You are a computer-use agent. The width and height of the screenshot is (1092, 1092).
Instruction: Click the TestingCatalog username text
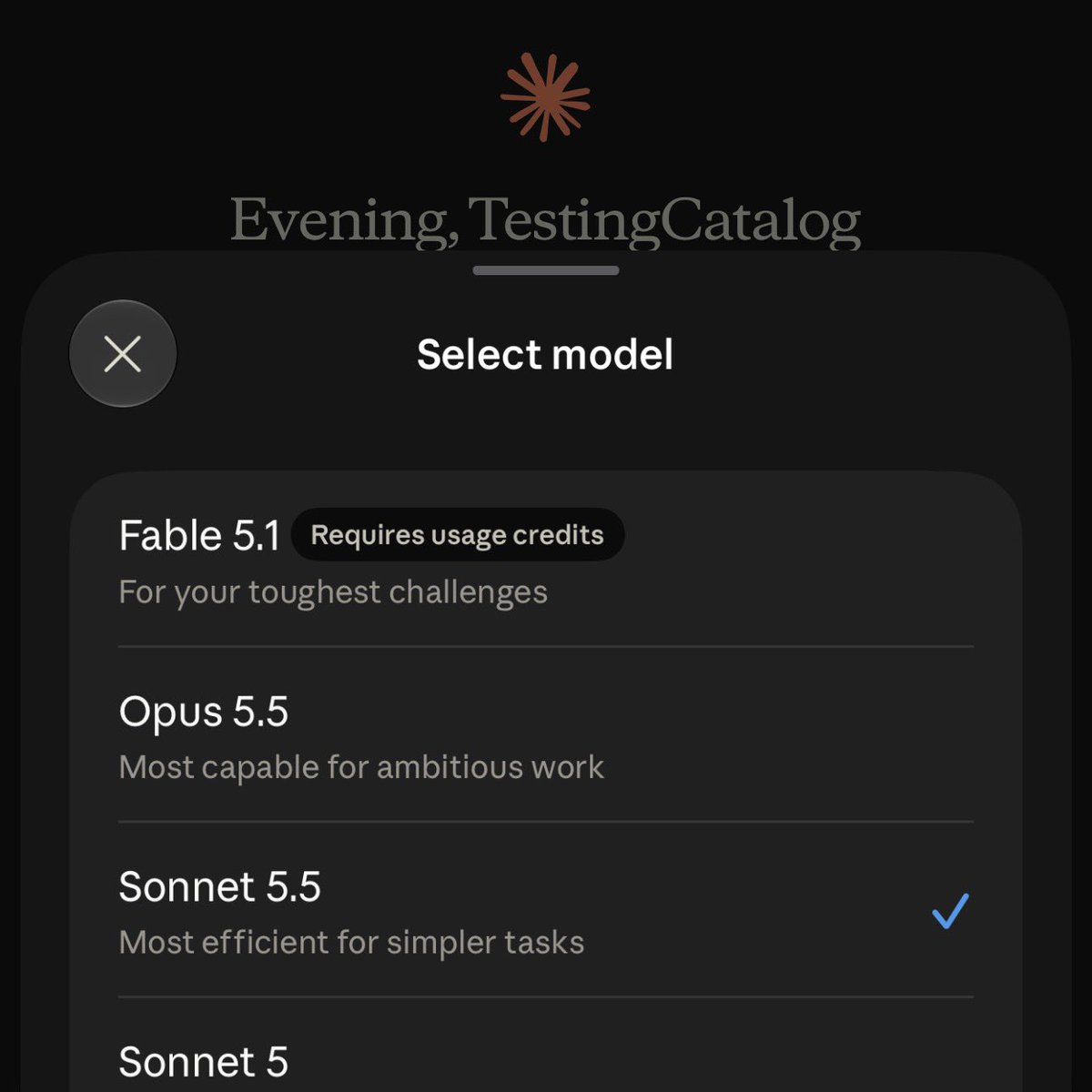(x=665, y=220)
